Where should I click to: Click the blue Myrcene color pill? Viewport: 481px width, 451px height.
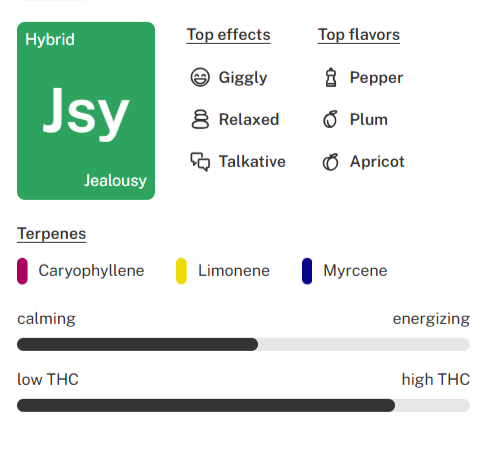307,271
